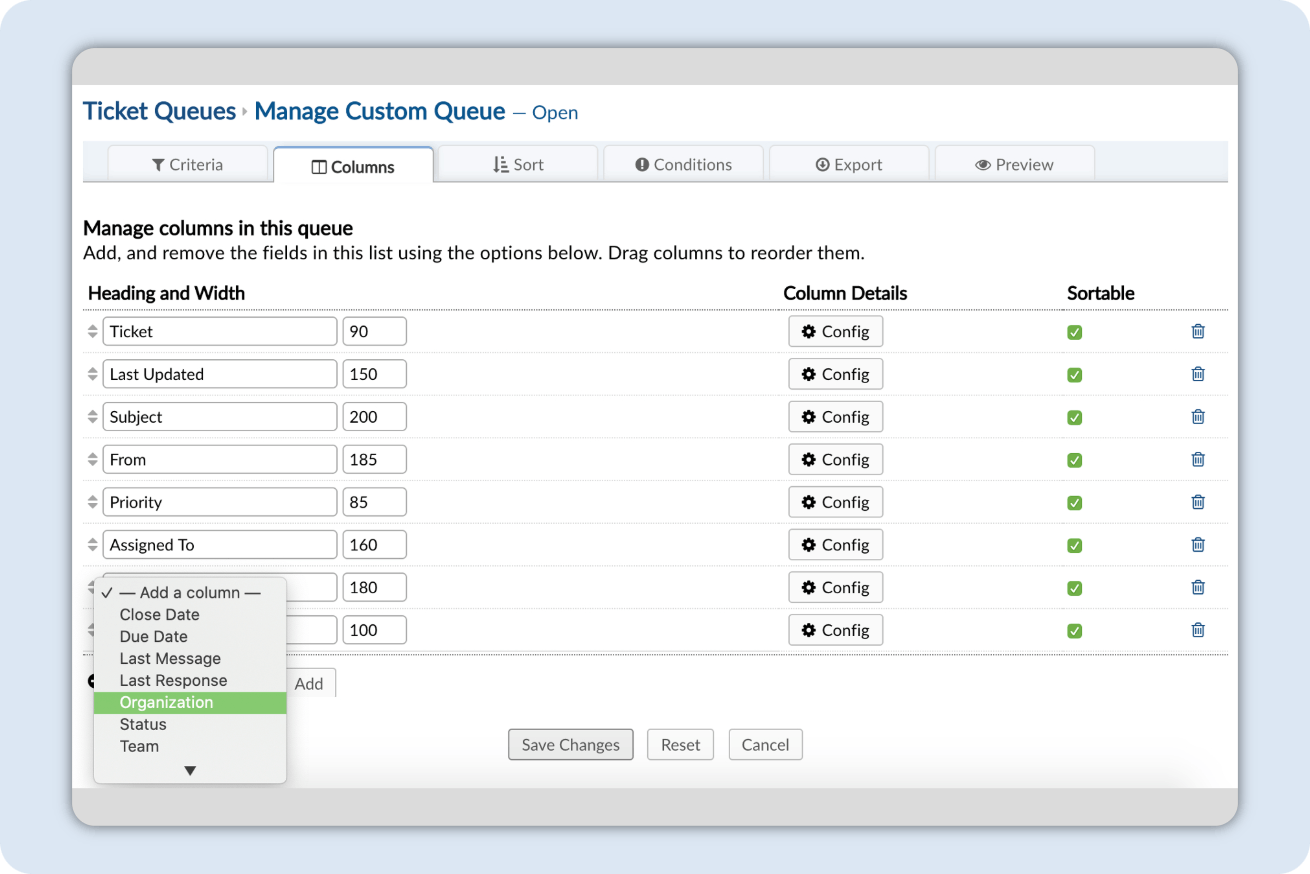The width and height of the screenshot is (1310, 874).
Task: Click the Cancel button
Action: (766, 744)
